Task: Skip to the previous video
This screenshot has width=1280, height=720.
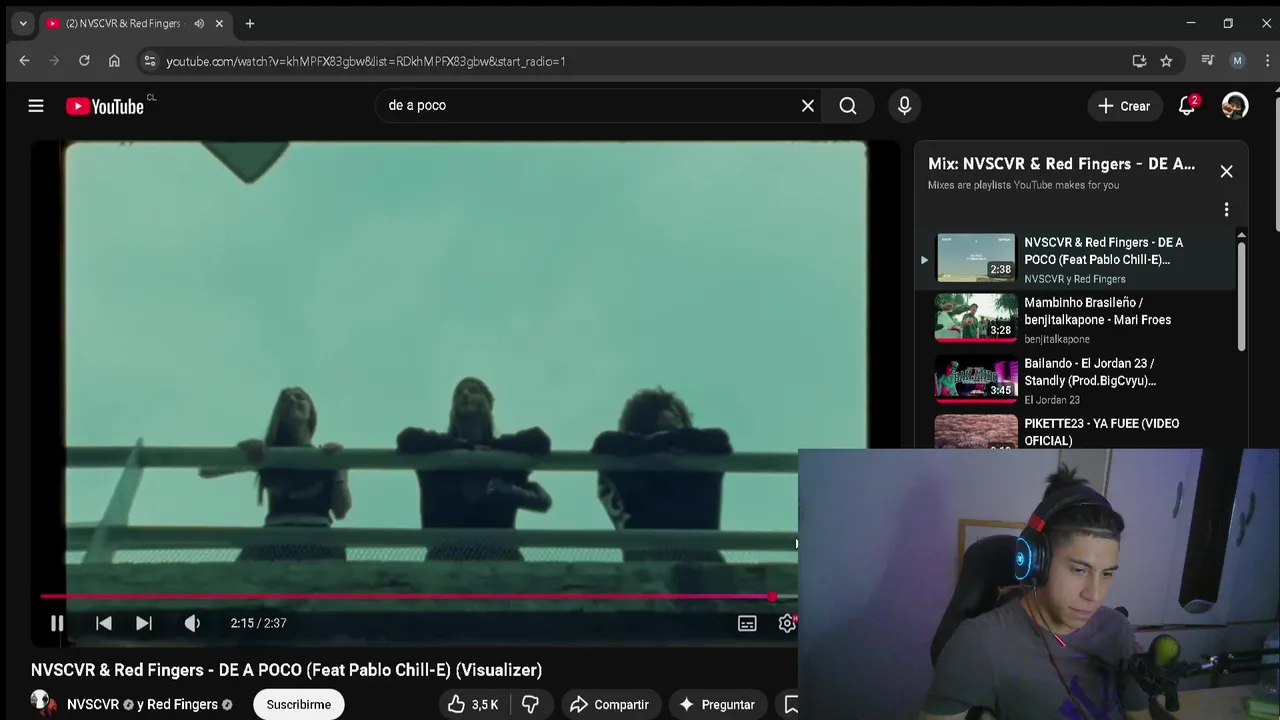Action: (x=104, y=623)
